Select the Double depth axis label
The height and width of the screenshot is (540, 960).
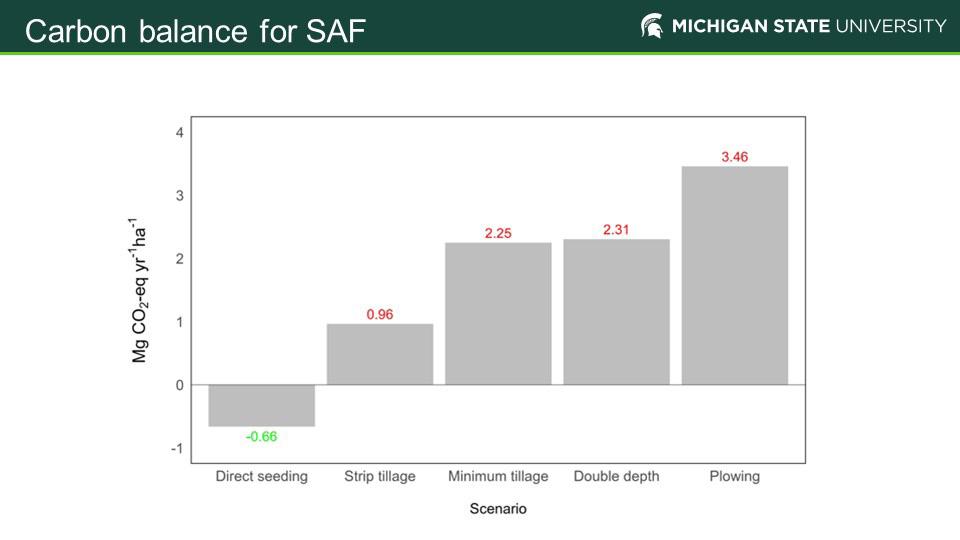pyautogui.click(x=616, y=476)
